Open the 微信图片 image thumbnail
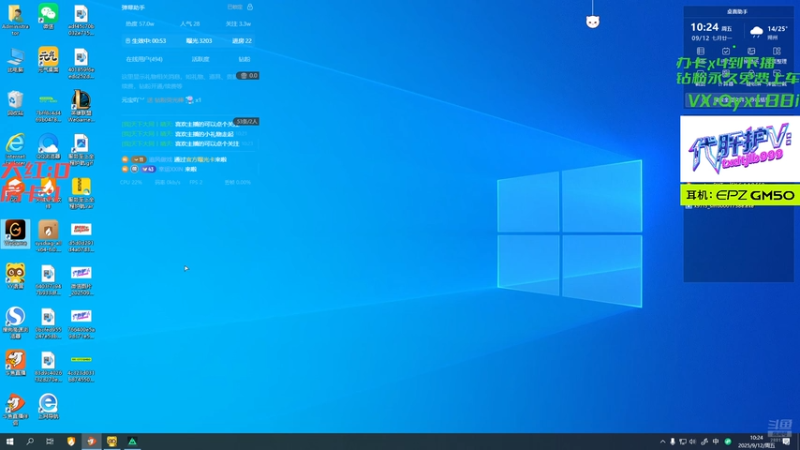The image size is (800, 450). (x=81, y=280)
